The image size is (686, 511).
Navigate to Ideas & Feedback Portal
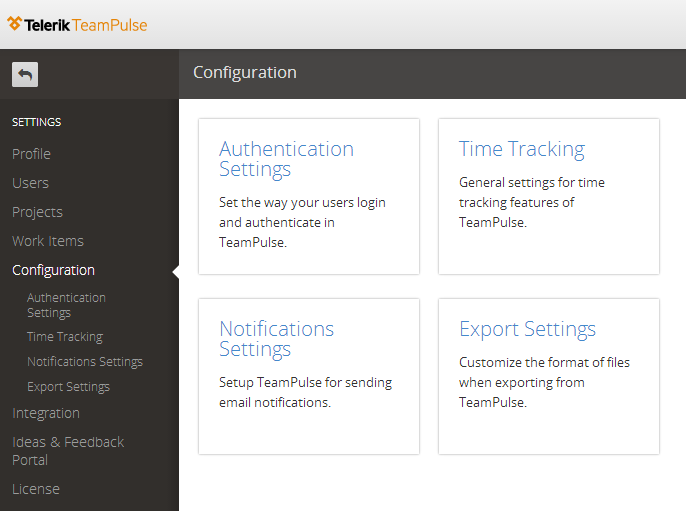tap(68, 451)
